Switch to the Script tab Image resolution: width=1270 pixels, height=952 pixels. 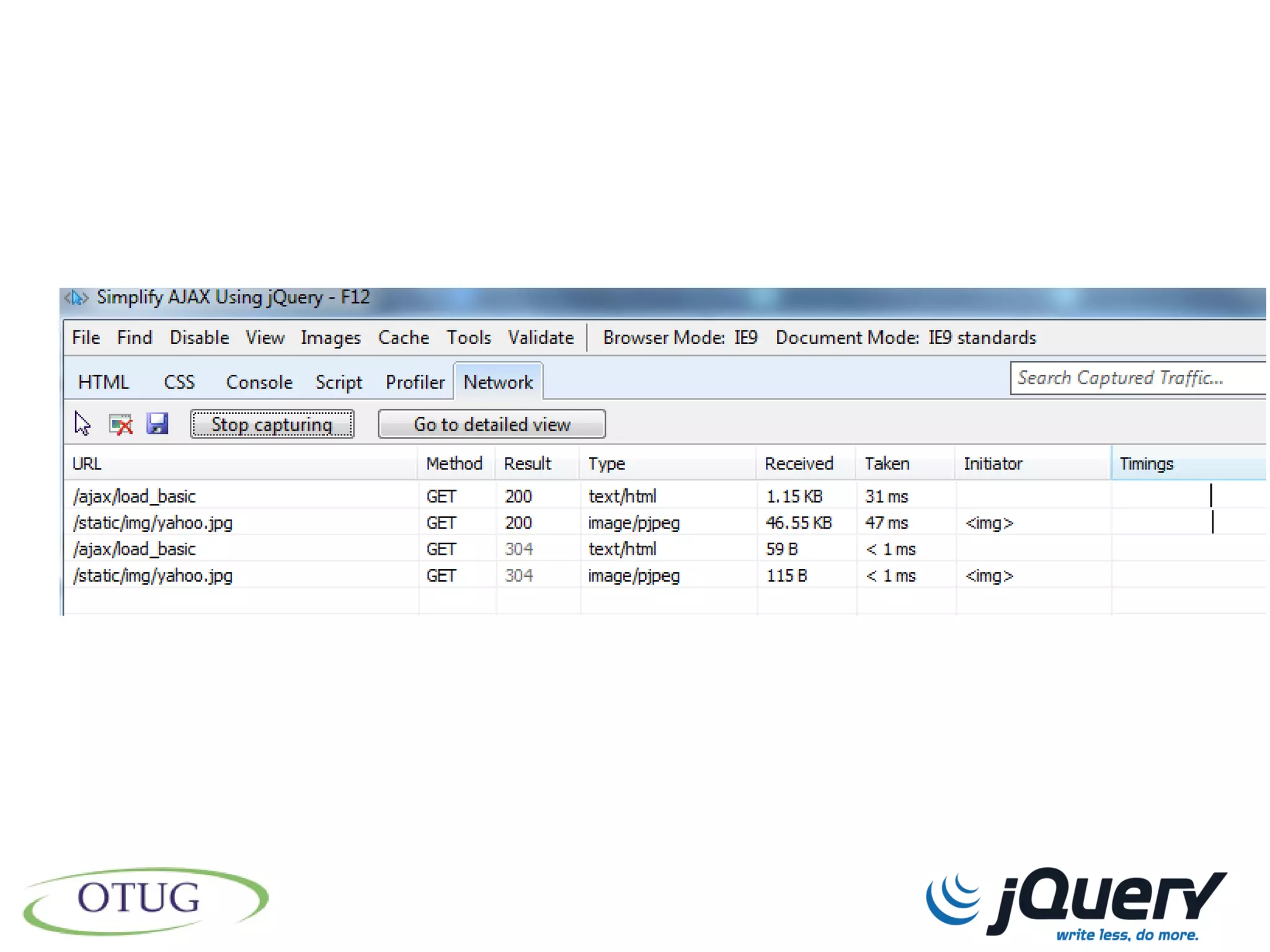point(339,382)
